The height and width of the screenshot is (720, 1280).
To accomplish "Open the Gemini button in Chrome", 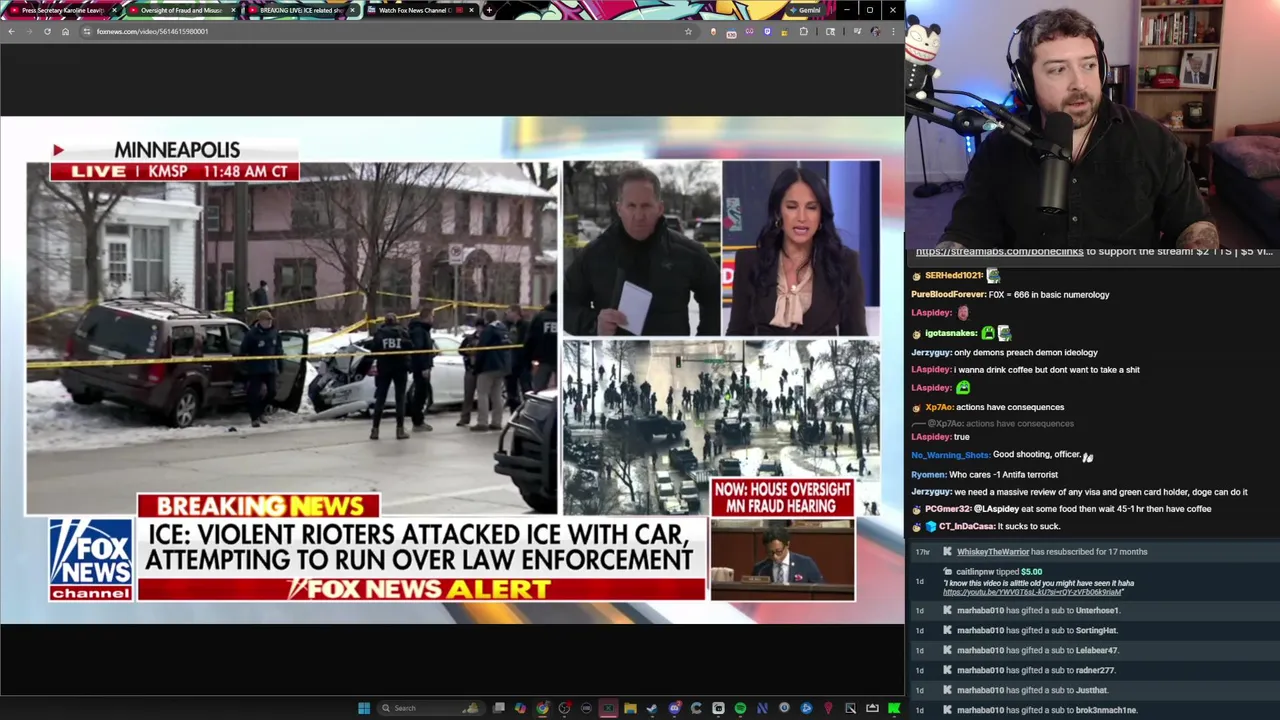I will [807, 10].
